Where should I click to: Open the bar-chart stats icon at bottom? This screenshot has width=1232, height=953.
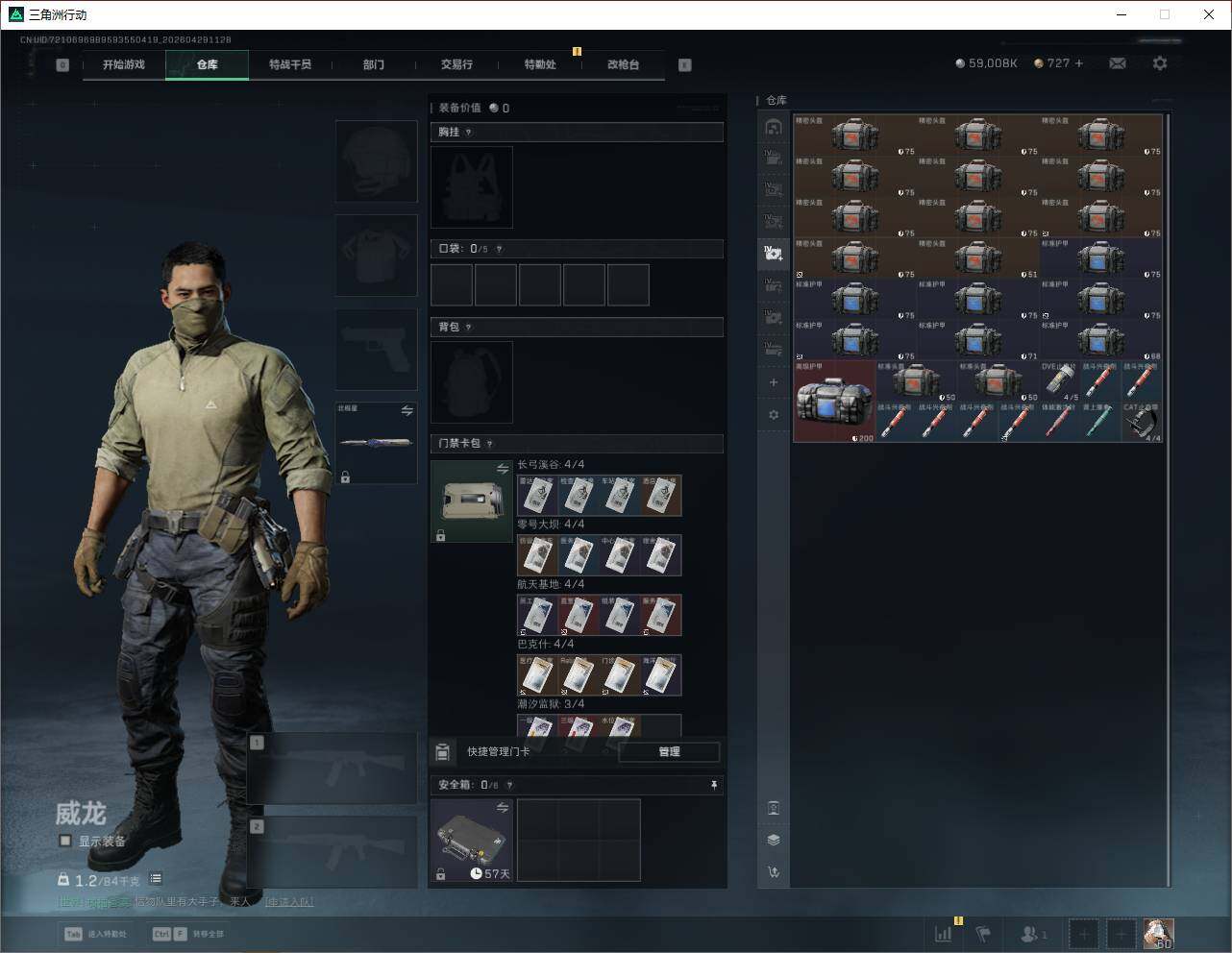(x=945, y=933)
